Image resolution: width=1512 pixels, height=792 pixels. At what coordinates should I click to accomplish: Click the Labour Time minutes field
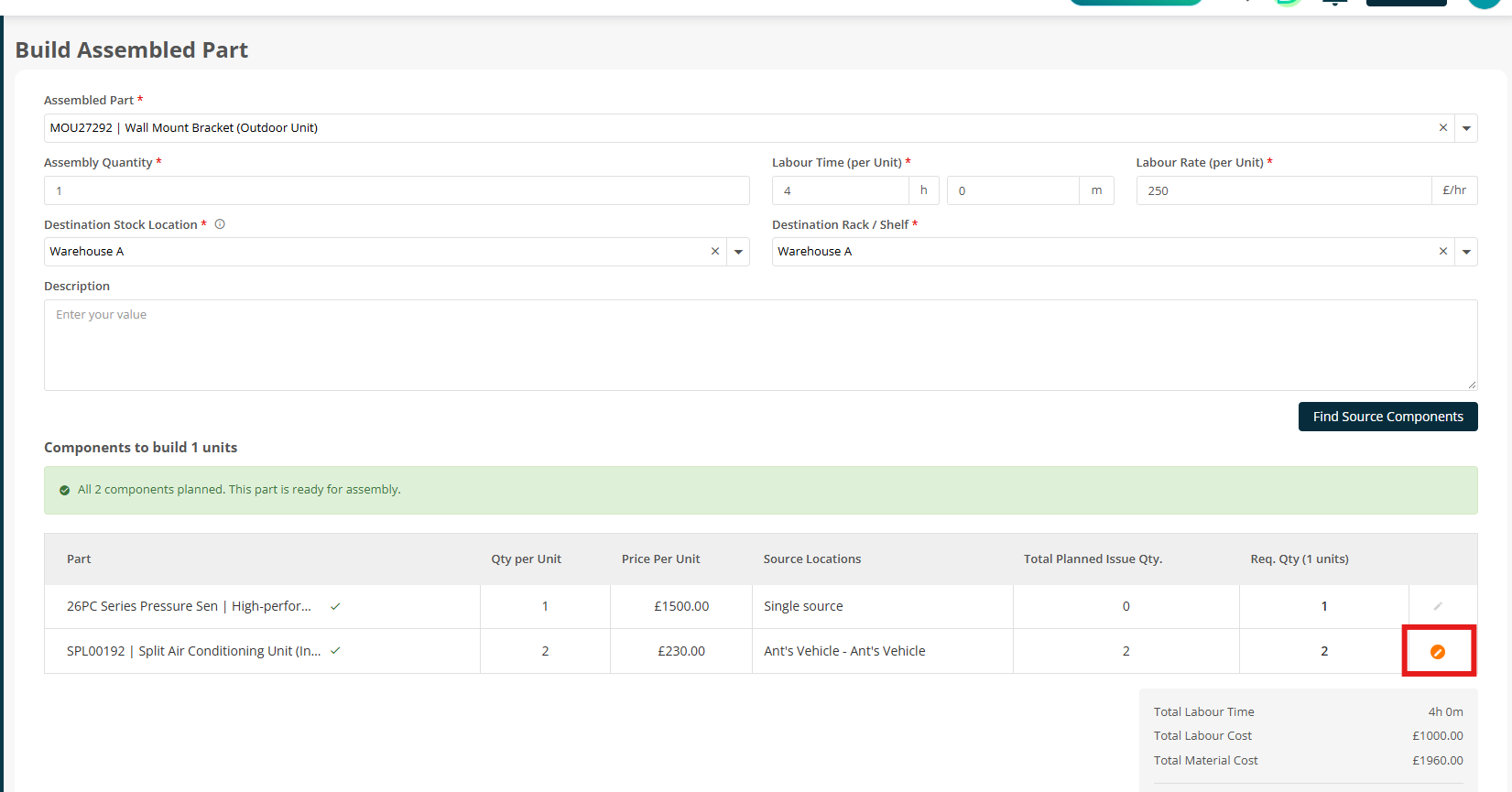pos(1013,190)
